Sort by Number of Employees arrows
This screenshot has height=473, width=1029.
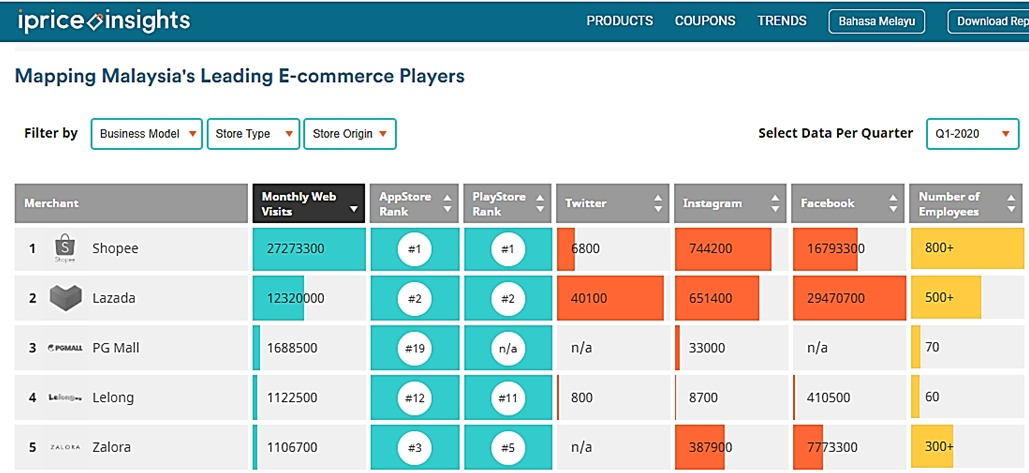click(1010, 203)
